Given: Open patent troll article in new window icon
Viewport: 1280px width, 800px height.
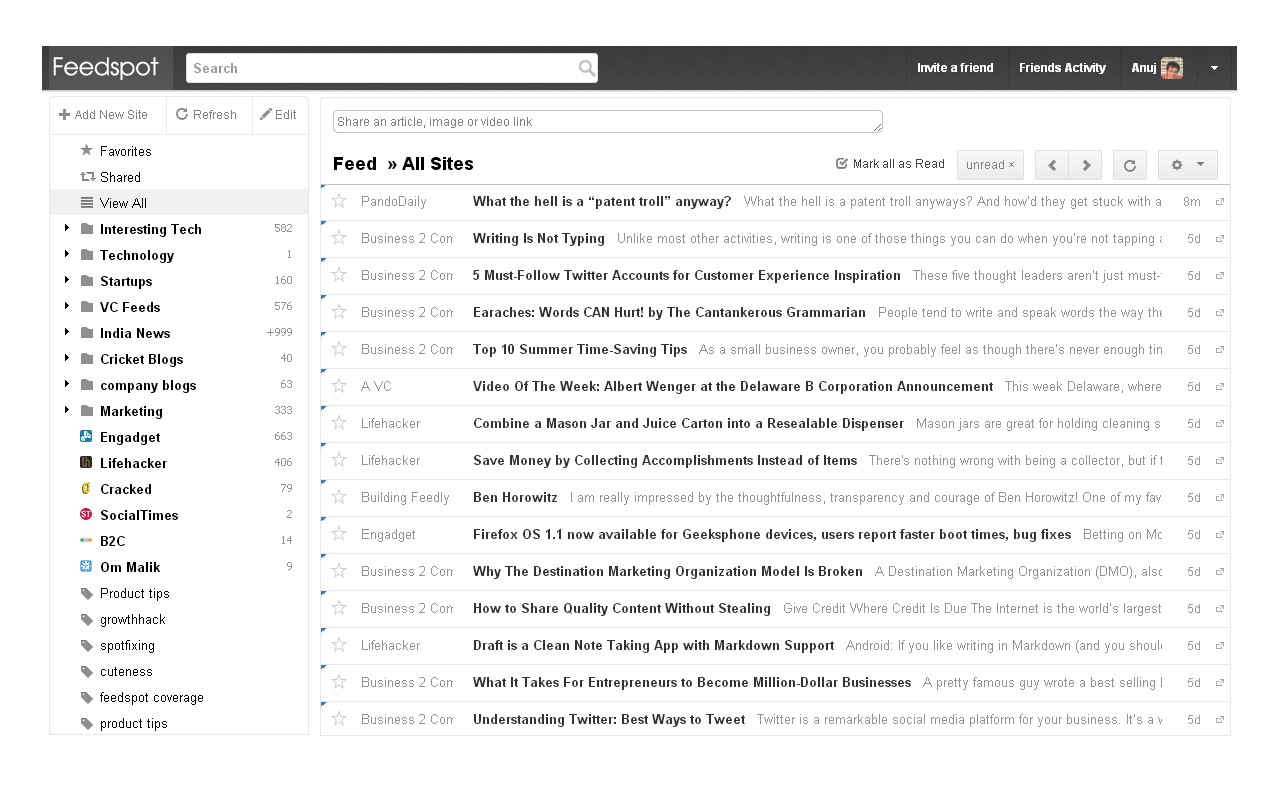Looking at the screenshot, I should 1220,202.
